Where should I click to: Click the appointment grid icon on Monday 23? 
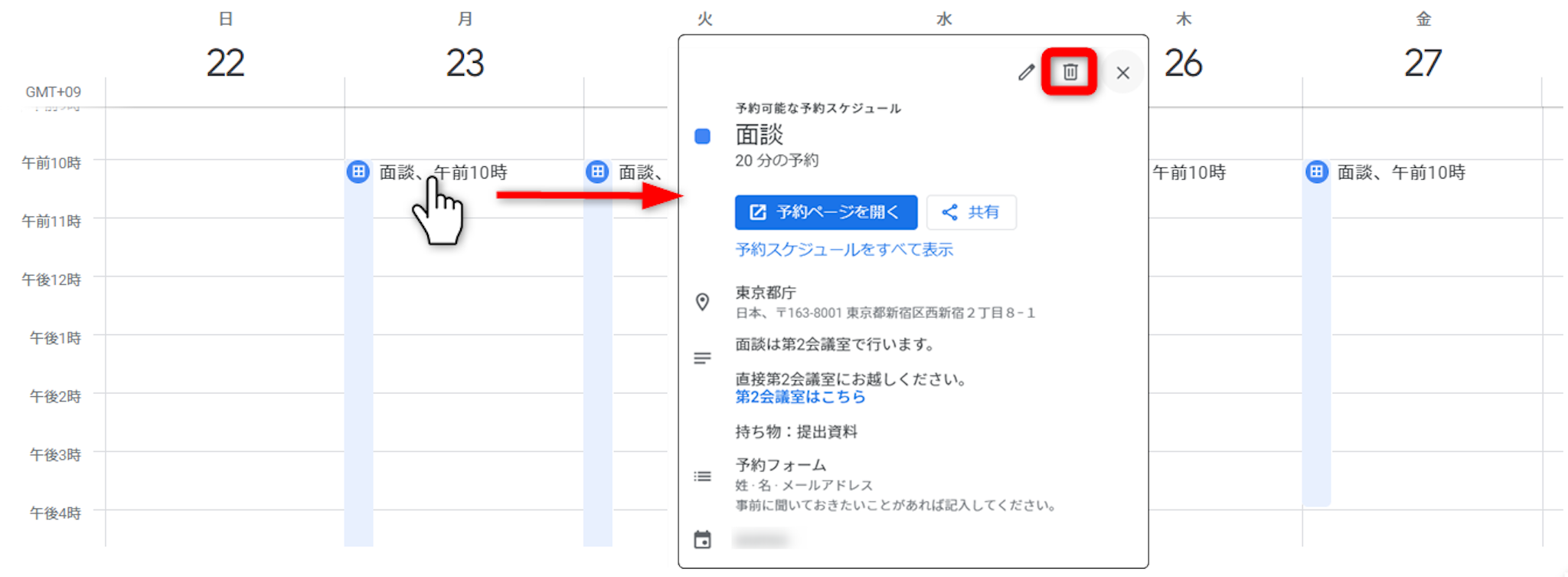click(x=358, y=172)
